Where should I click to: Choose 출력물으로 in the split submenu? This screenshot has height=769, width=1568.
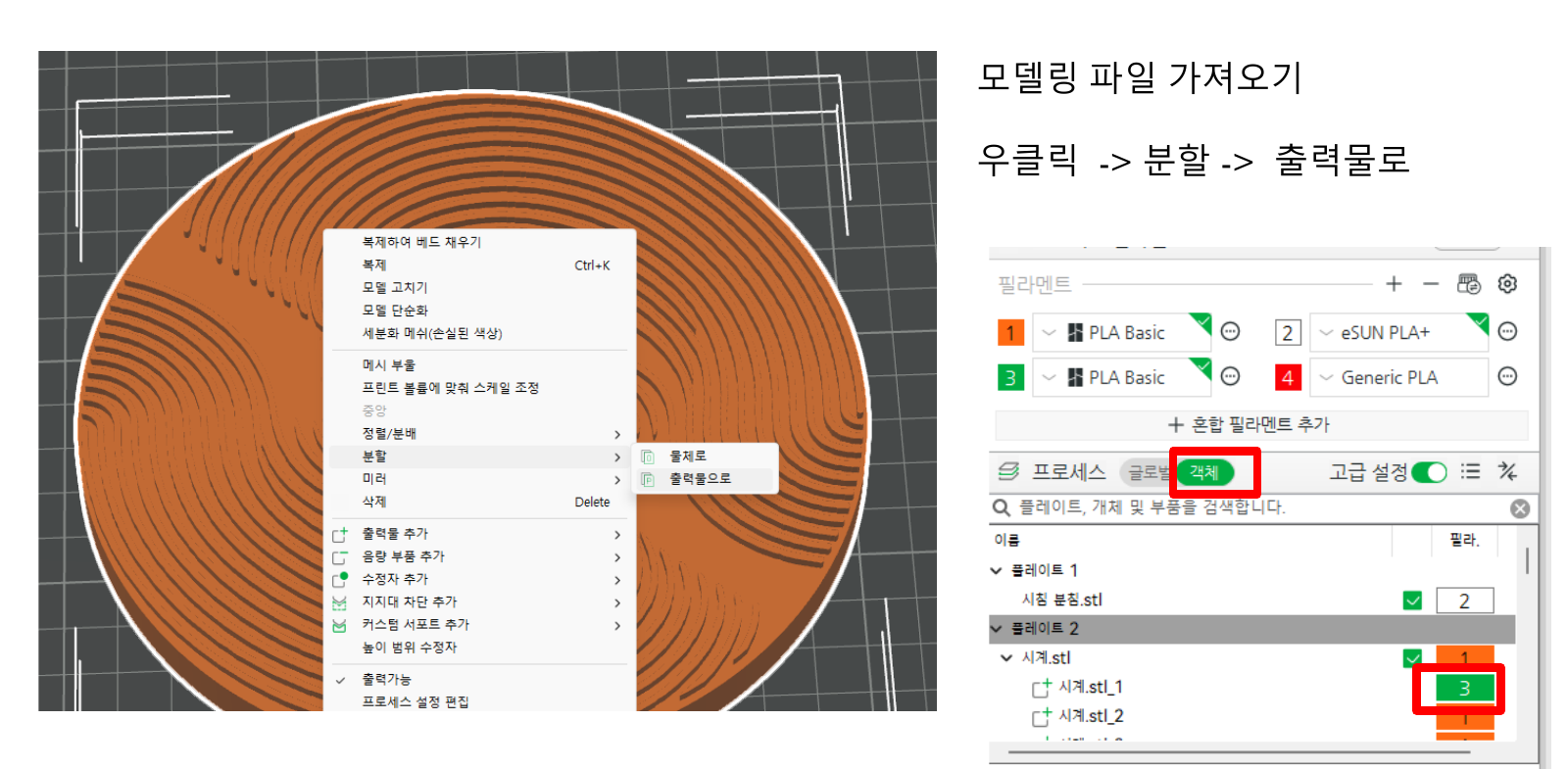pos(707,479)
